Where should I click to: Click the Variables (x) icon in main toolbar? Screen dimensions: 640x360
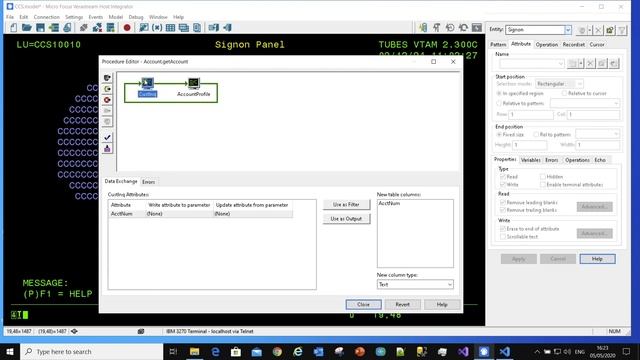[157, 28]
